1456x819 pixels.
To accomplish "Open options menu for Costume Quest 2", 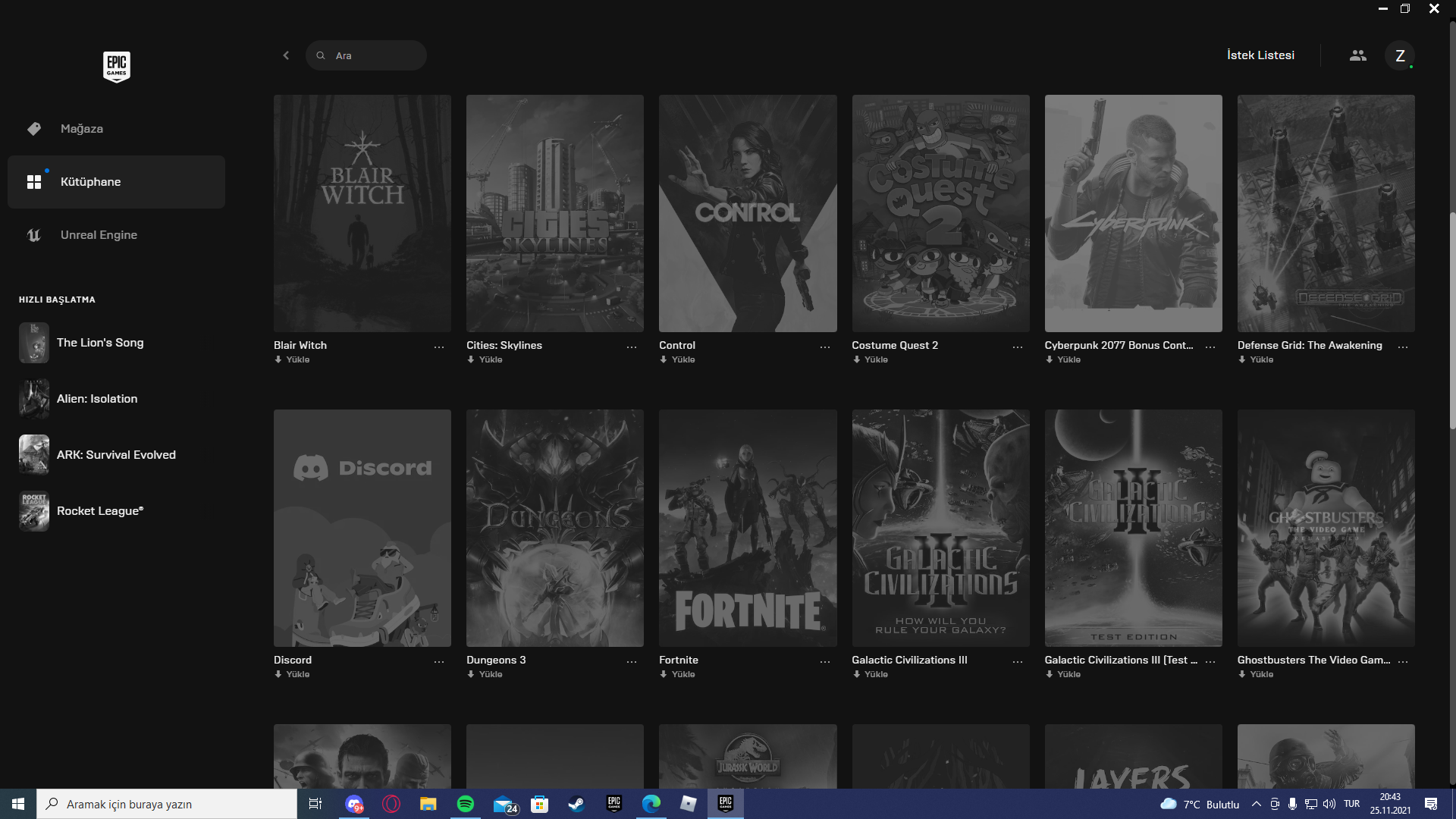I will tap(1018, 347).
